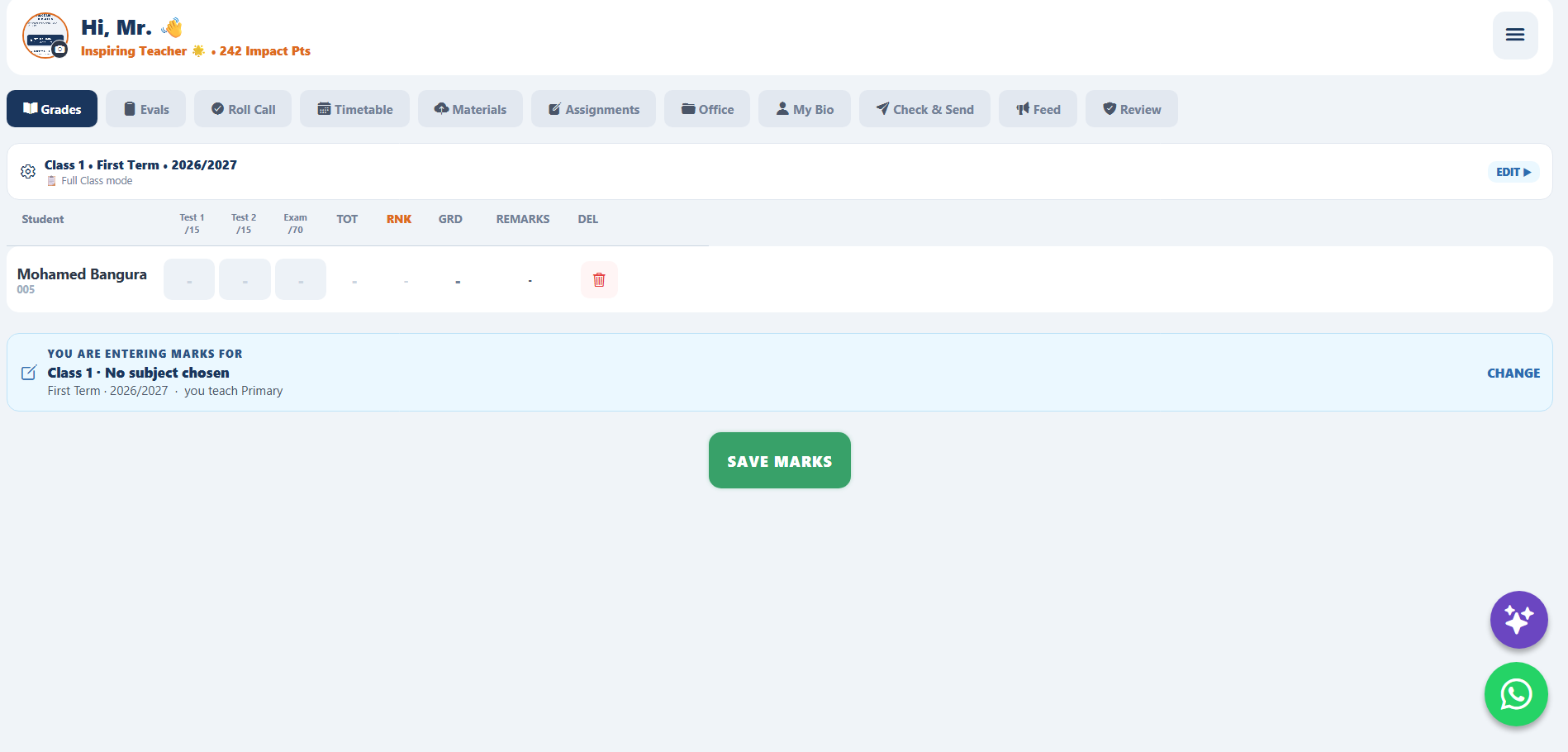The image size is (1568, 752).
Task: Click the SAVE MARKS button
Action: (780, 460)
